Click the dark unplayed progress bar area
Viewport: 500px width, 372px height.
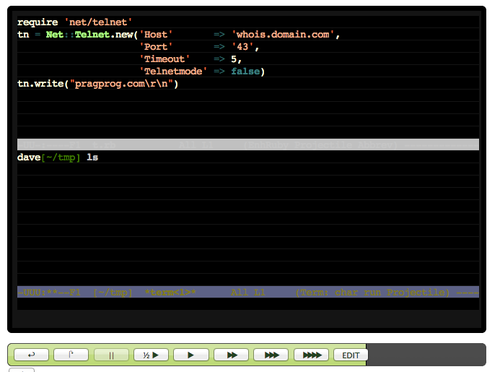(x=426, y=355)
